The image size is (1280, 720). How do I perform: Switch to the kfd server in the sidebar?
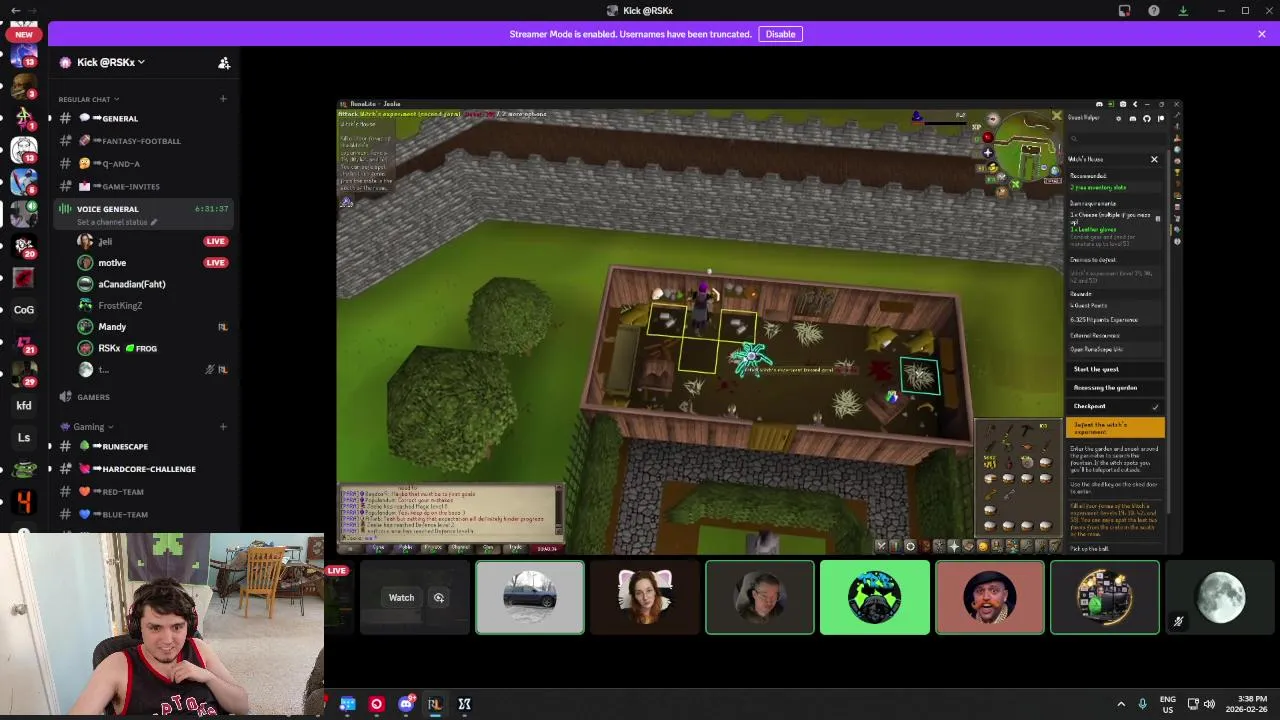[24, 406]
